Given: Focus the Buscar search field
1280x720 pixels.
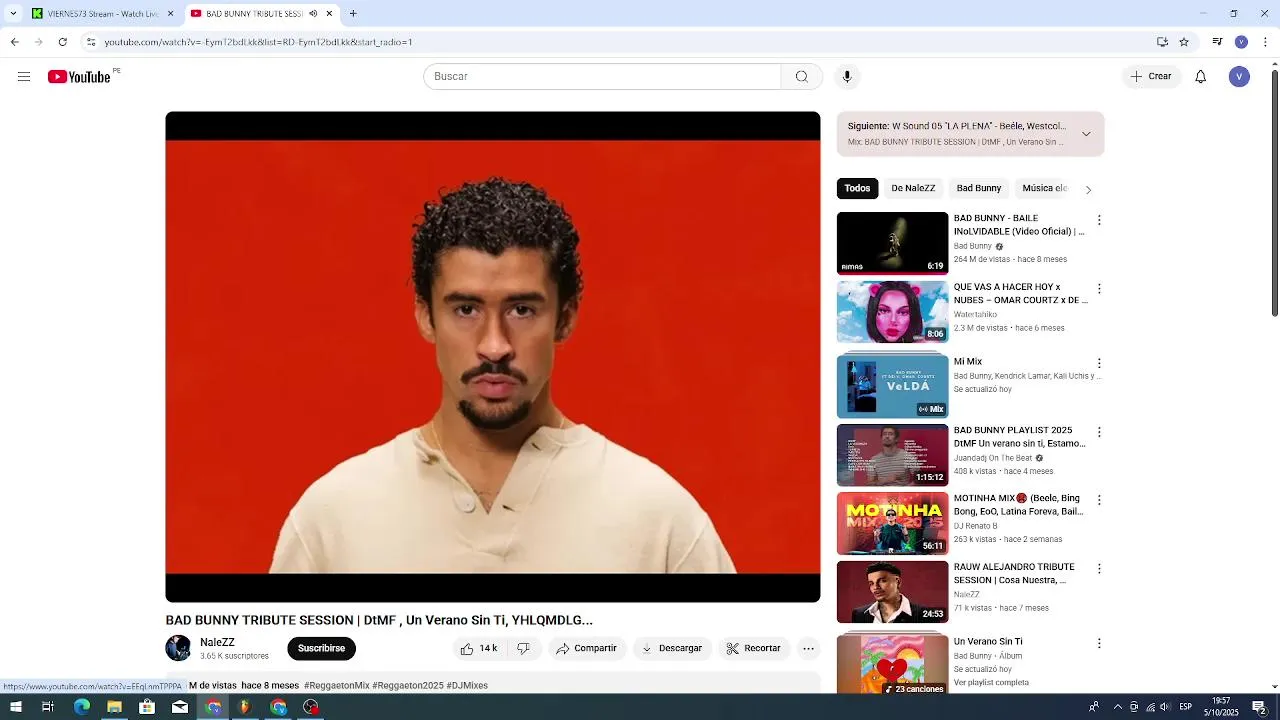Looking at the screenshot, I should (x=602, y=77).
